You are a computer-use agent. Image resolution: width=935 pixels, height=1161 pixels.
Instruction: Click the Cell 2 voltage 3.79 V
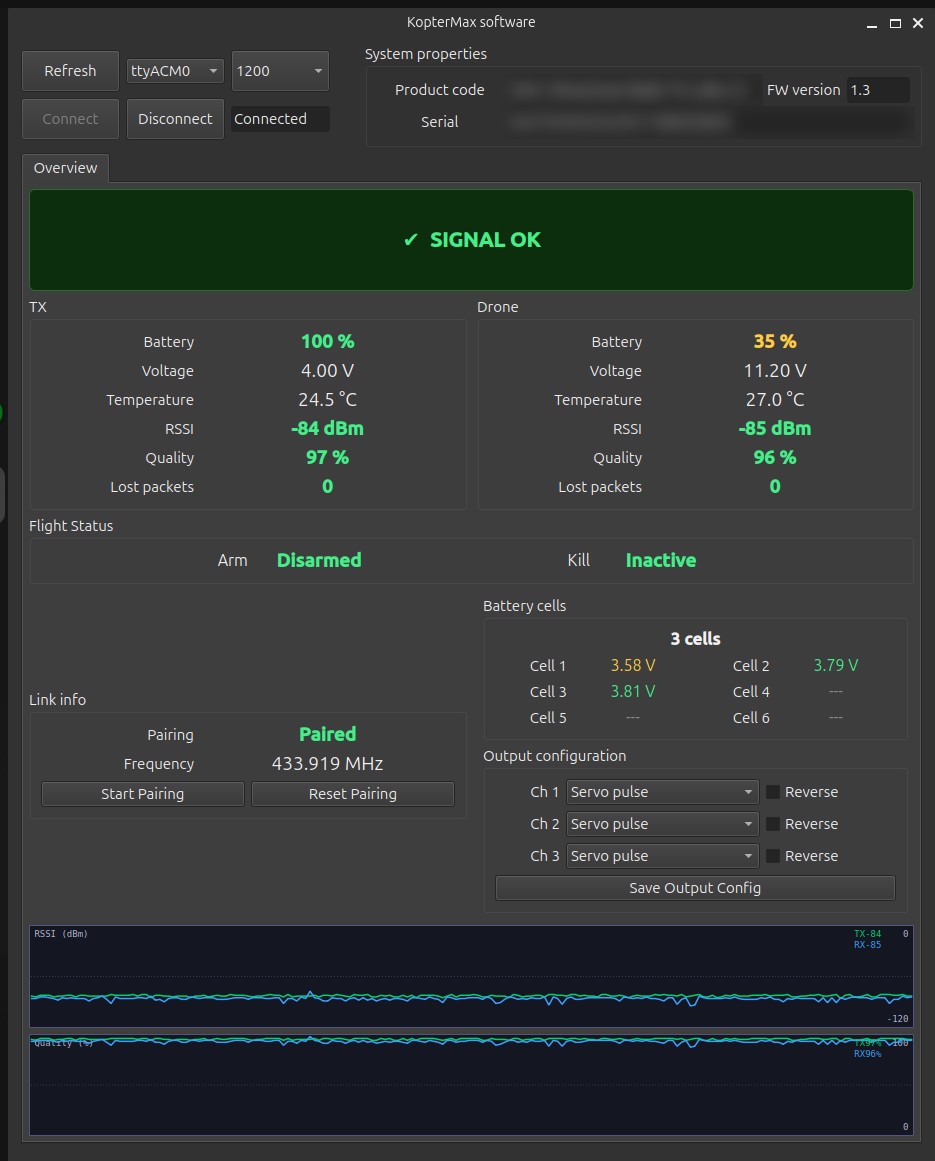836,666
